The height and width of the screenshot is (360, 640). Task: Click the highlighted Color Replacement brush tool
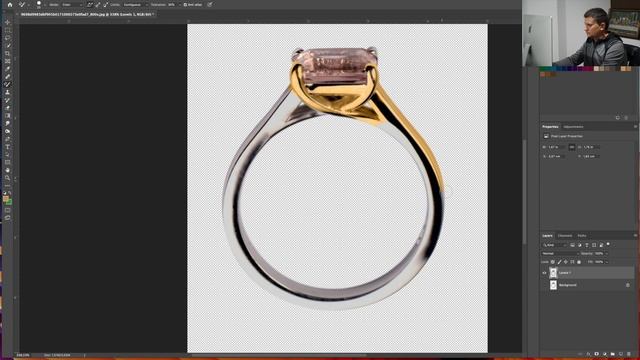pos(7,84)
